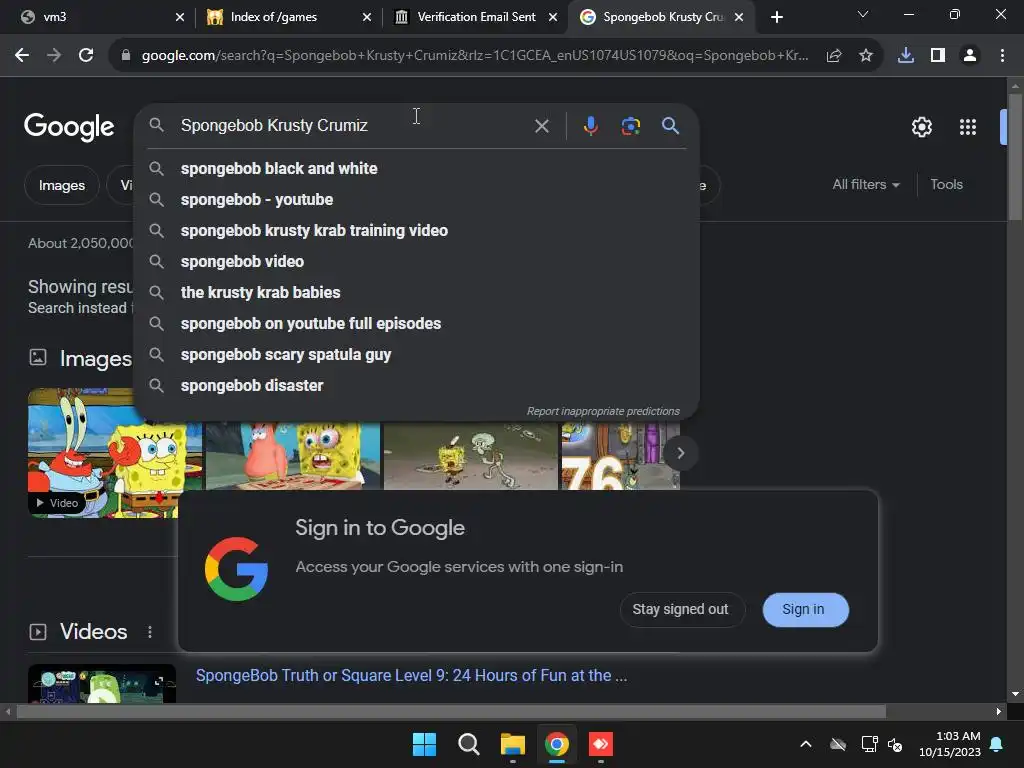Viewport: 1024px width, 768px height.
Task: Open the tab search chevron
Action: 863,14
